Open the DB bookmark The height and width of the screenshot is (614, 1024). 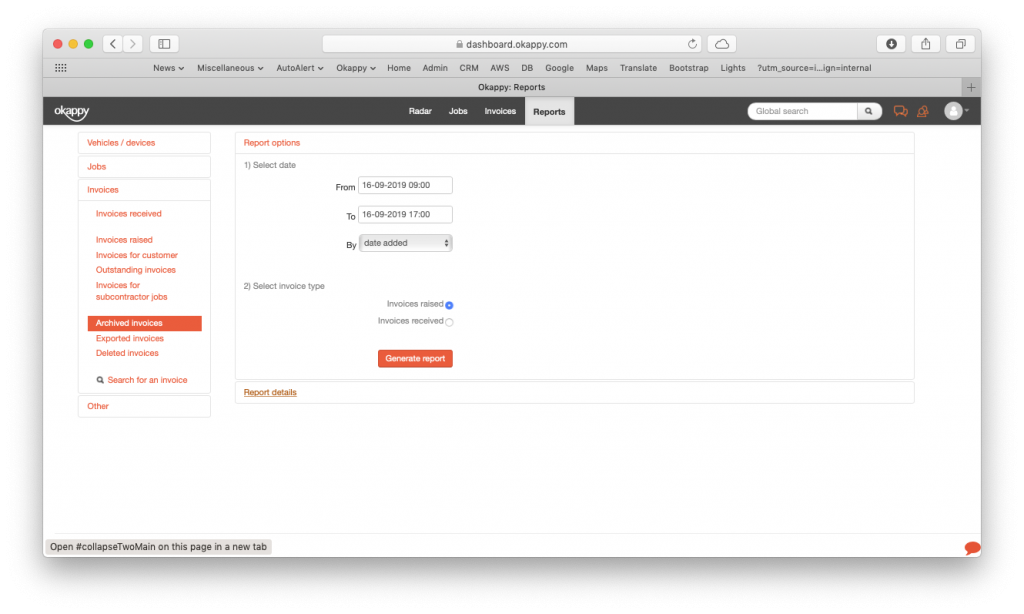point(527,68)
